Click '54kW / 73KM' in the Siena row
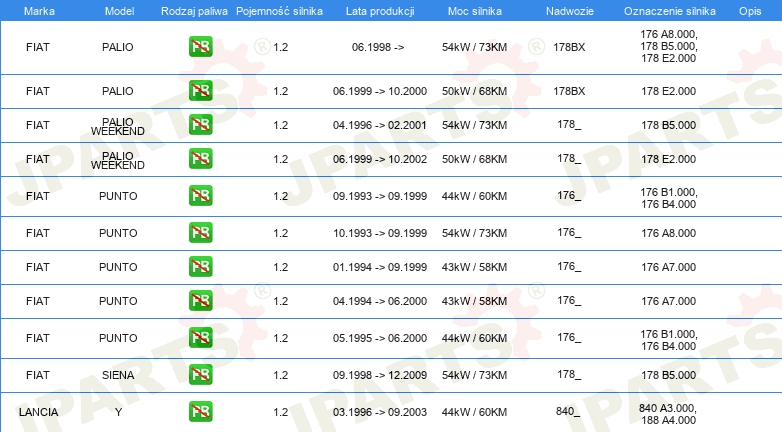 pos(474,375)
